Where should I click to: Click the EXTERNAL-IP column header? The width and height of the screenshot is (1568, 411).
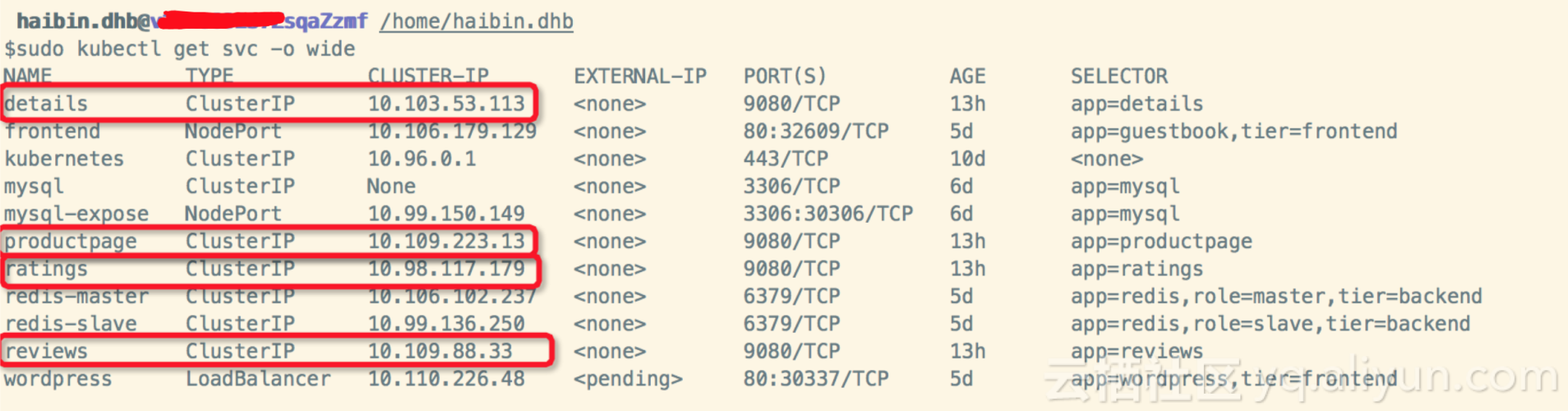[x=639, y=76]
